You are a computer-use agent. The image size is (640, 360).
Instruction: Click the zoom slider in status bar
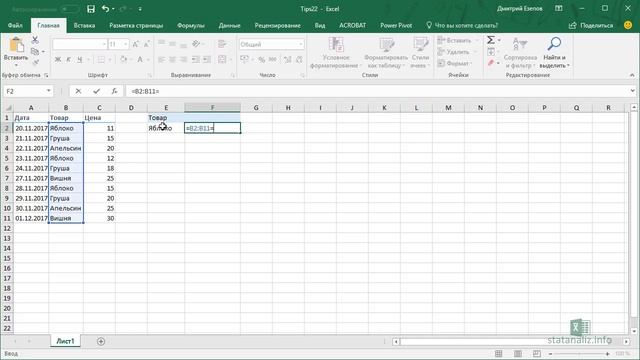579,353
